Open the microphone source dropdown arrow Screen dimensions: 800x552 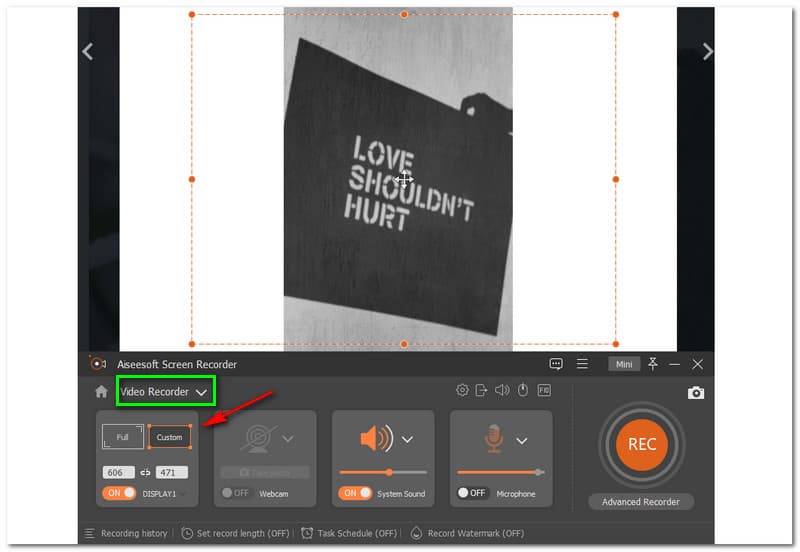[x=522, y=439]
